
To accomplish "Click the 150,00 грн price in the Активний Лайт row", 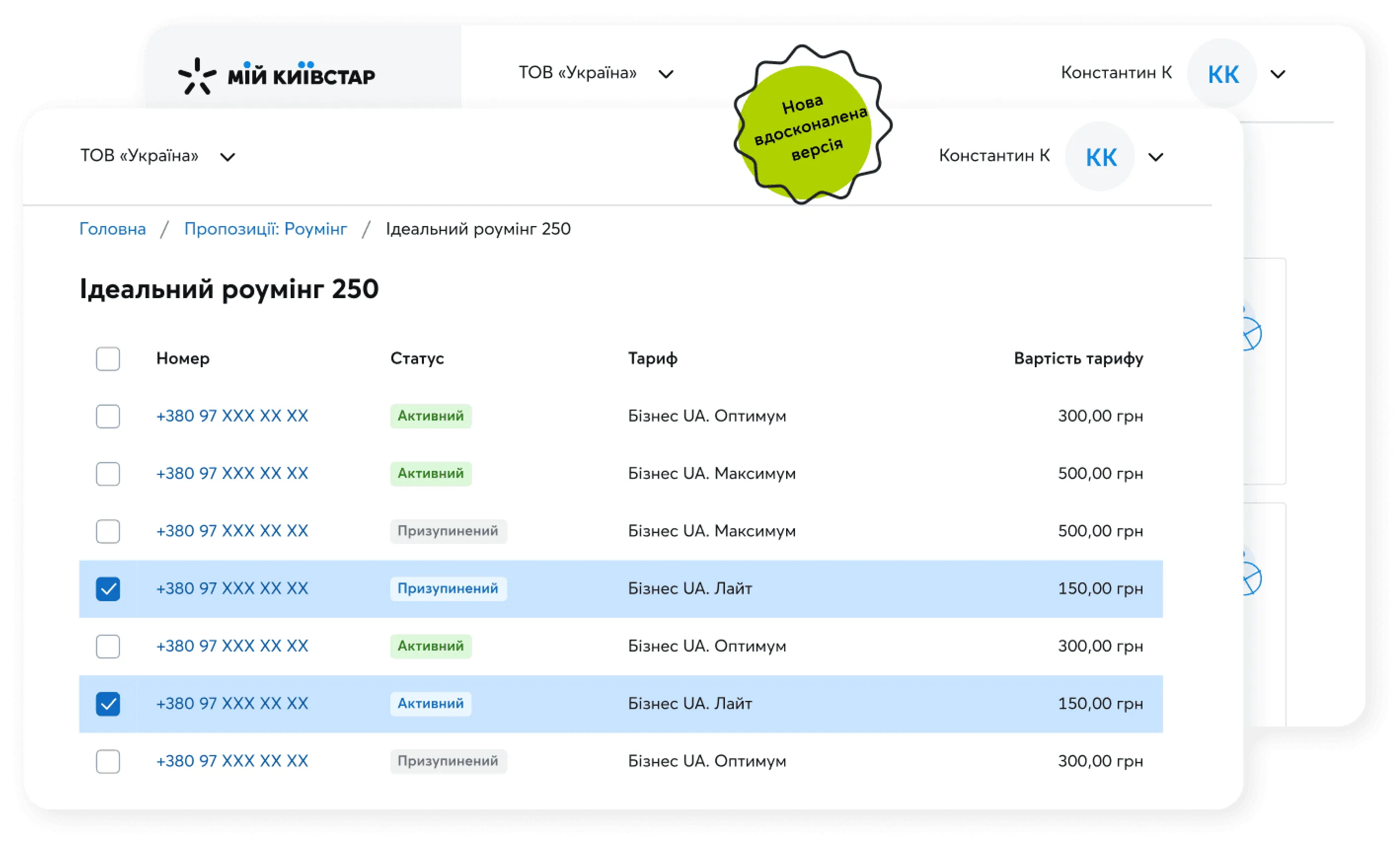I will [x=1100, y=703].
